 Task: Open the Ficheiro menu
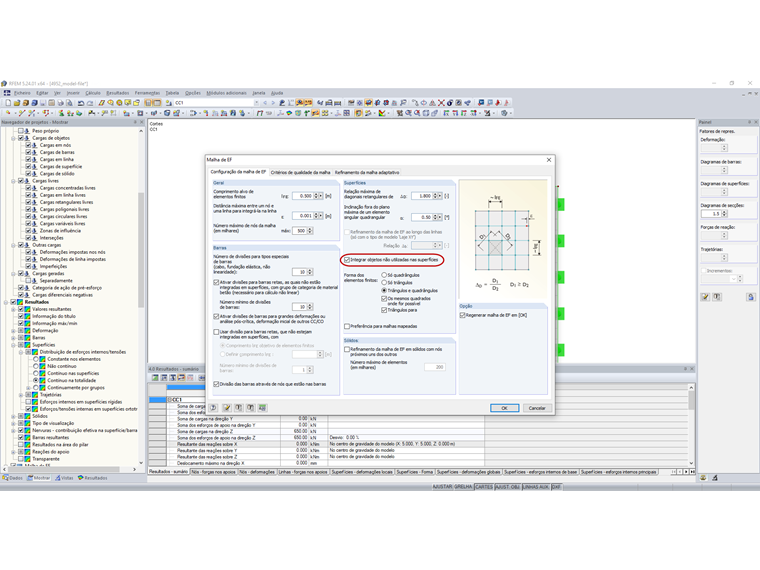point(22,93)
